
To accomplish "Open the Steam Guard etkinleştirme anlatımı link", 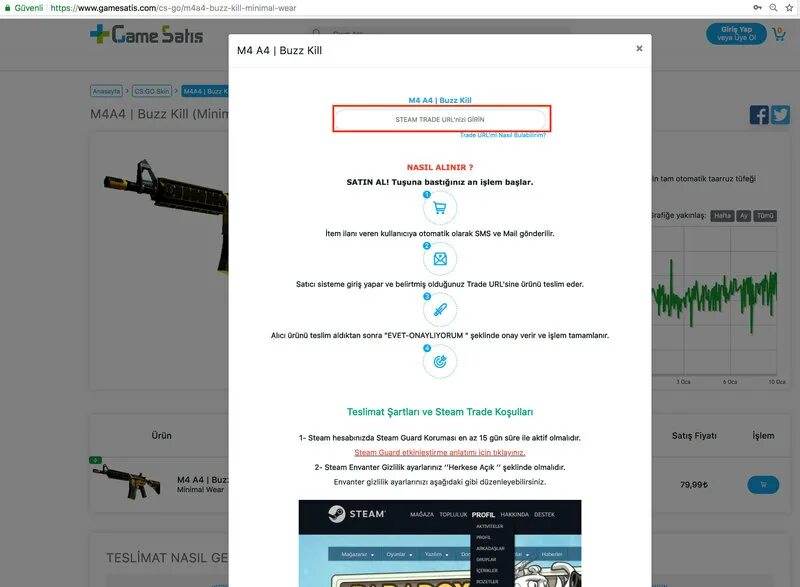I will 440,452.
